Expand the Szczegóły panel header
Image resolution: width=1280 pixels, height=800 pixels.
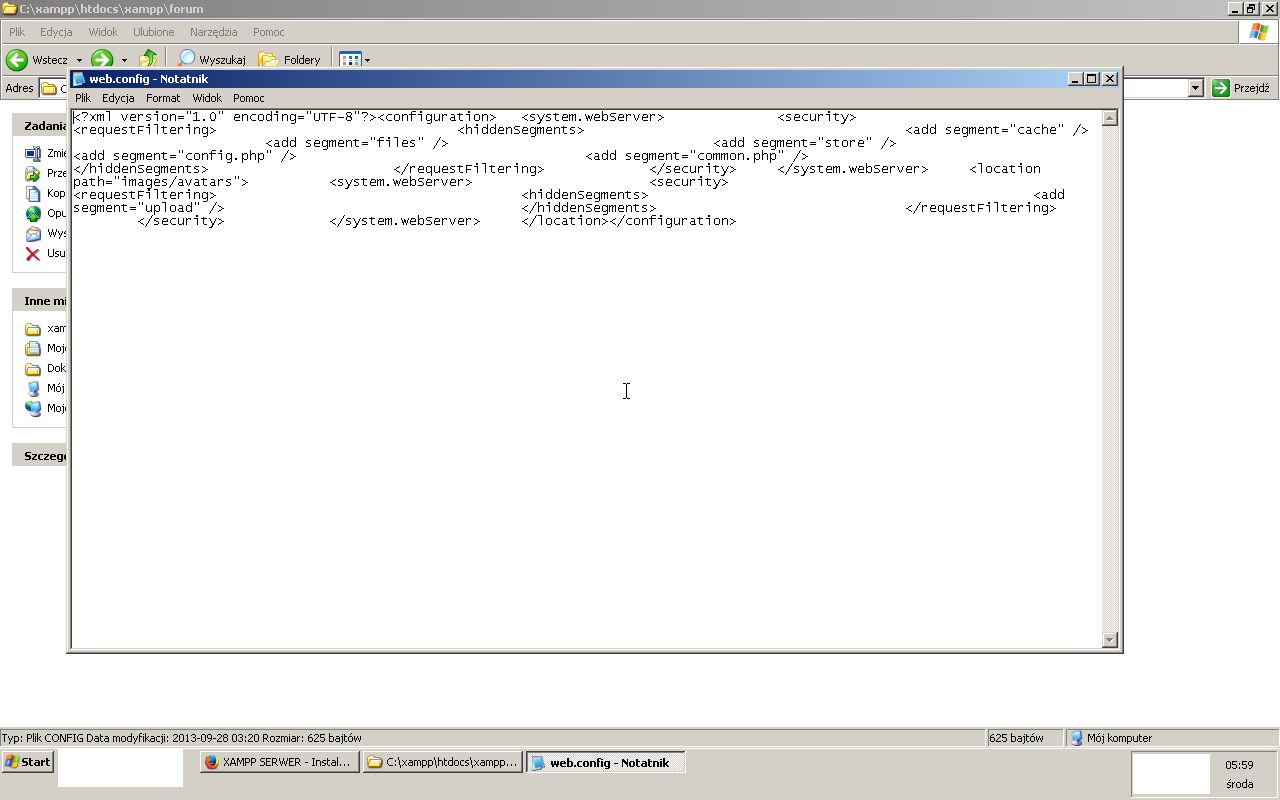click(x=40, y=456)
